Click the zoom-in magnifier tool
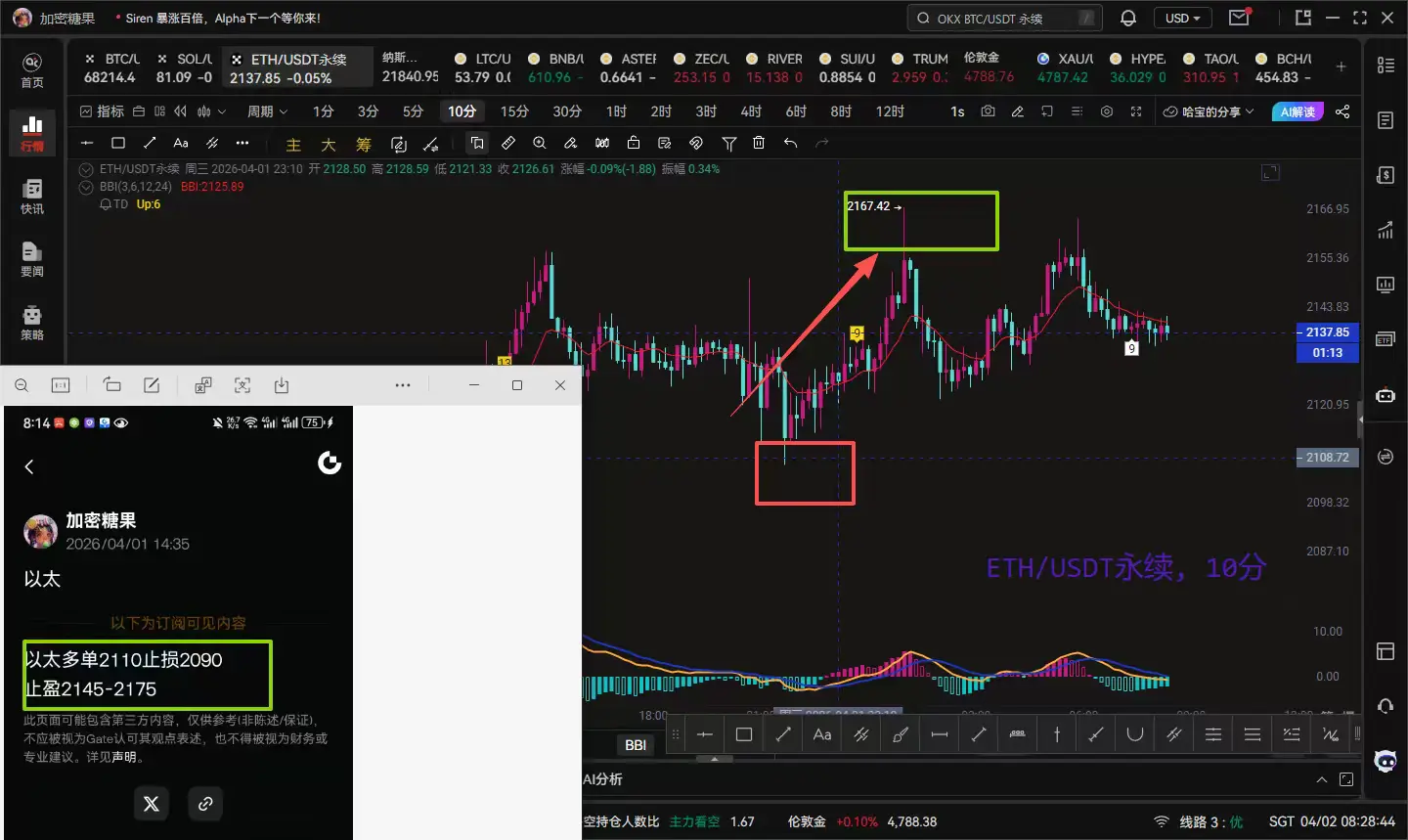The image size is (1408, 840). 540,143
